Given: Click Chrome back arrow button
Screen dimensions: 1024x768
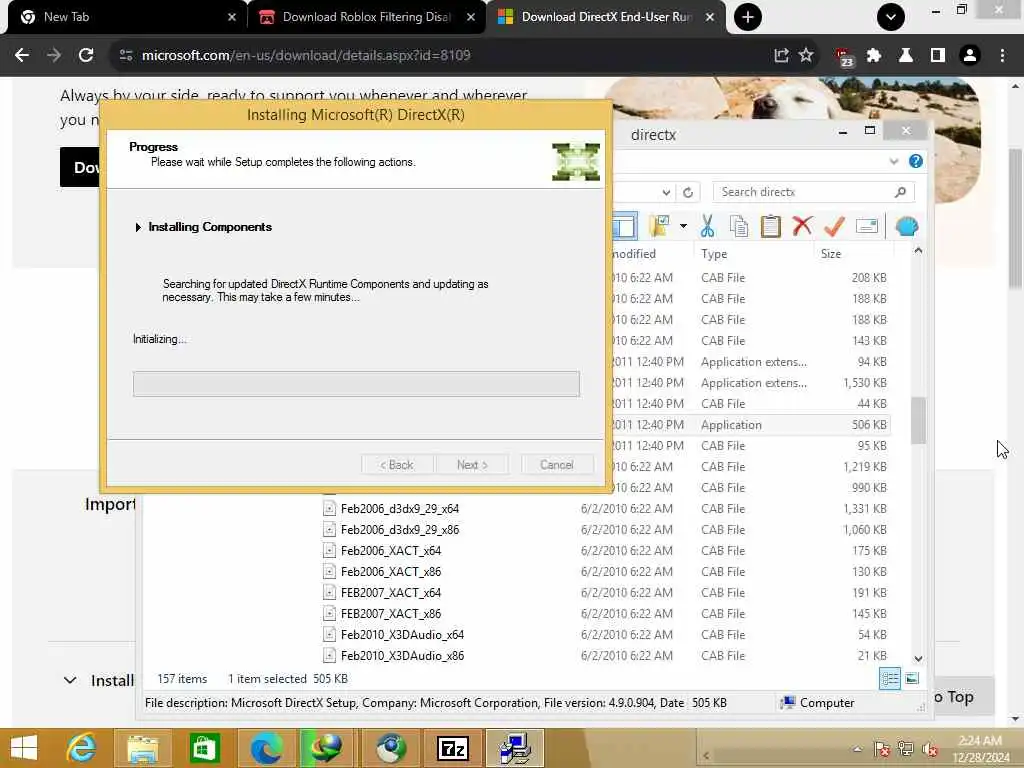Looking at the screenshot, I should [x=22, y=56].
